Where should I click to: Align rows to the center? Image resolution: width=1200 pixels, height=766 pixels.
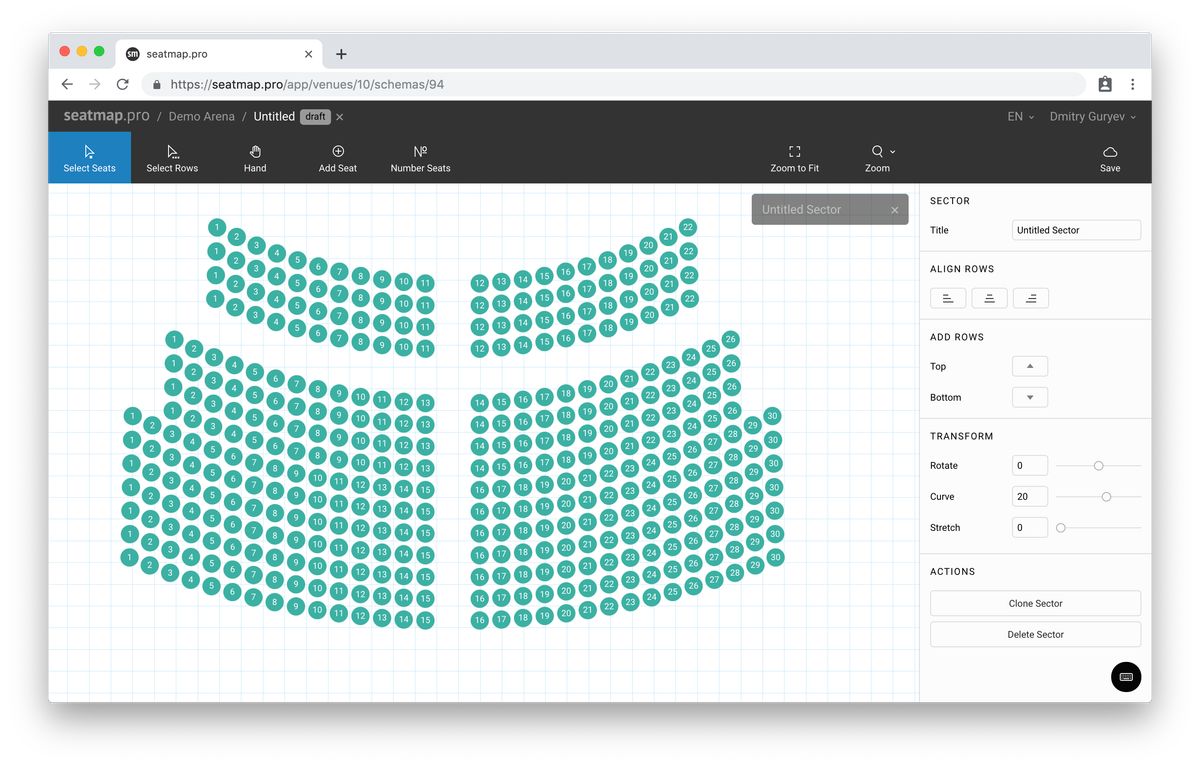(989, 297)
